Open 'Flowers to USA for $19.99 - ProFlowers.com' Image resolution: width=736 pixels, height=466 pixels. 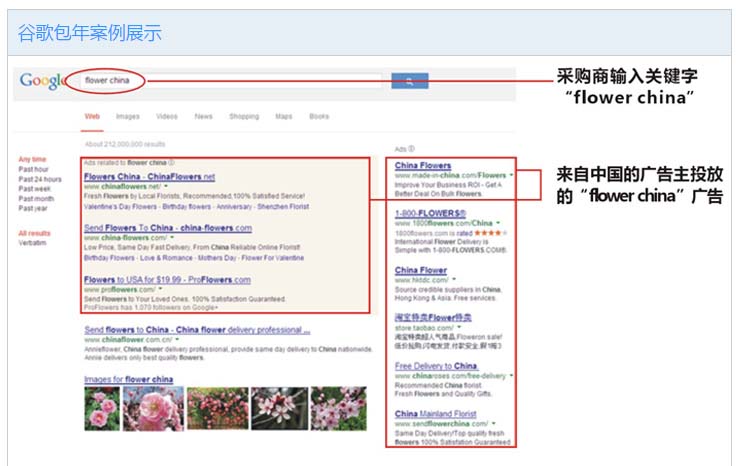point(167,280)
